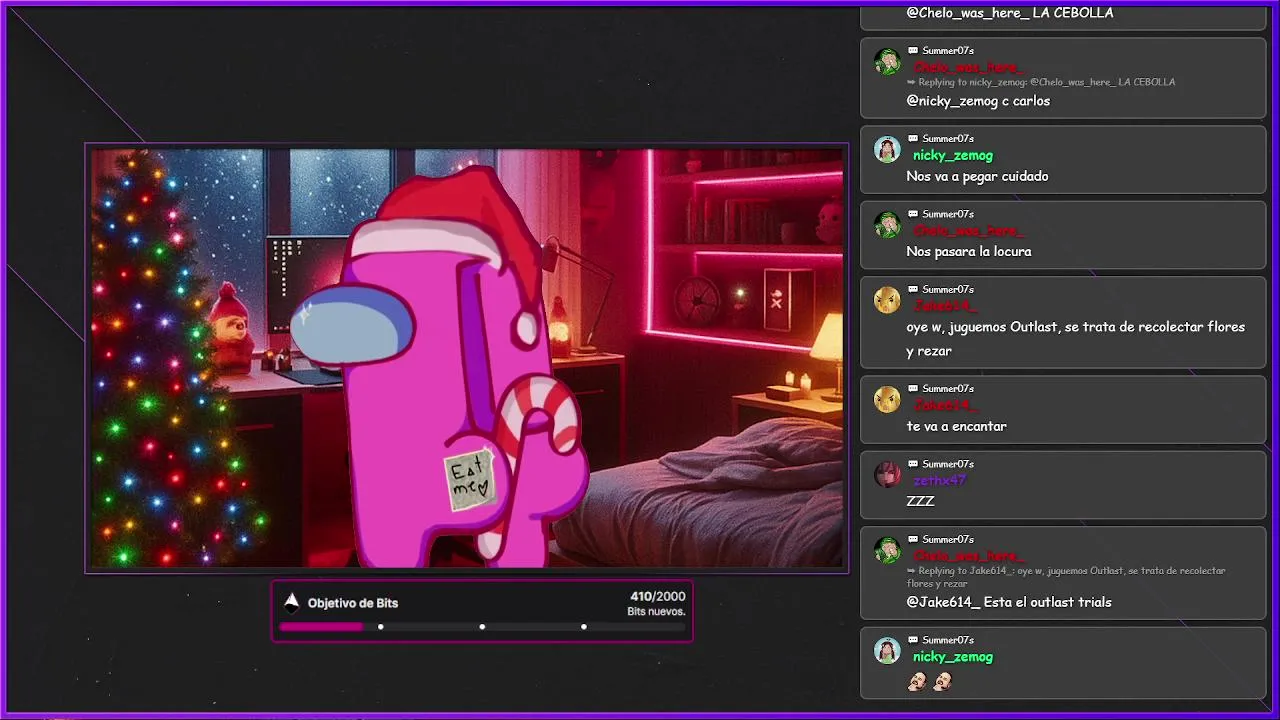Screen dimensions: 1280x720
Task: Click first emote in nicky_zemog's emote-only message
Action: coord(917,682)
